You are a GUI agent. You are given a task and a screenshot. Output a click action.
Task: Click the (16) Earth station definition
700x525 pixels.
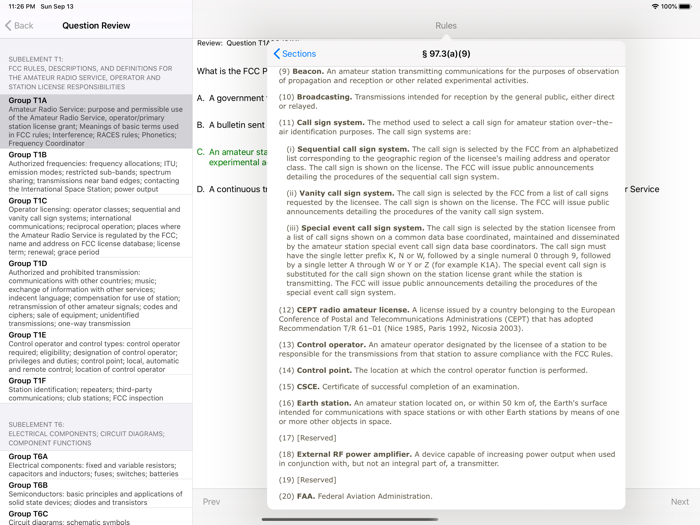pyautogui.click(x=449, y=412)
